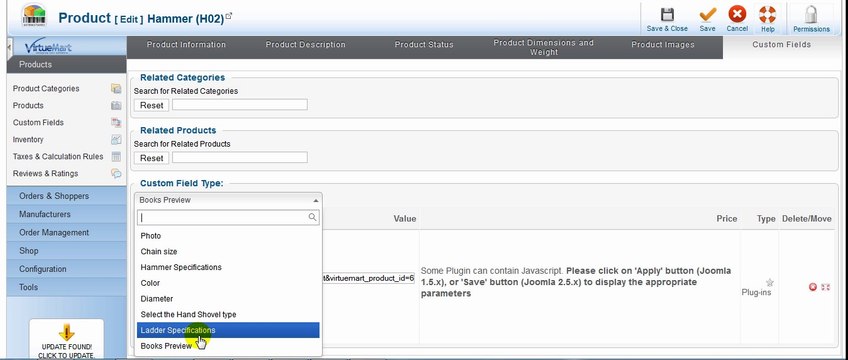Click the Taxes & Calculation Rules calculator icon
Viewport: 848px width, 360px height.
[x=116, y=157]
